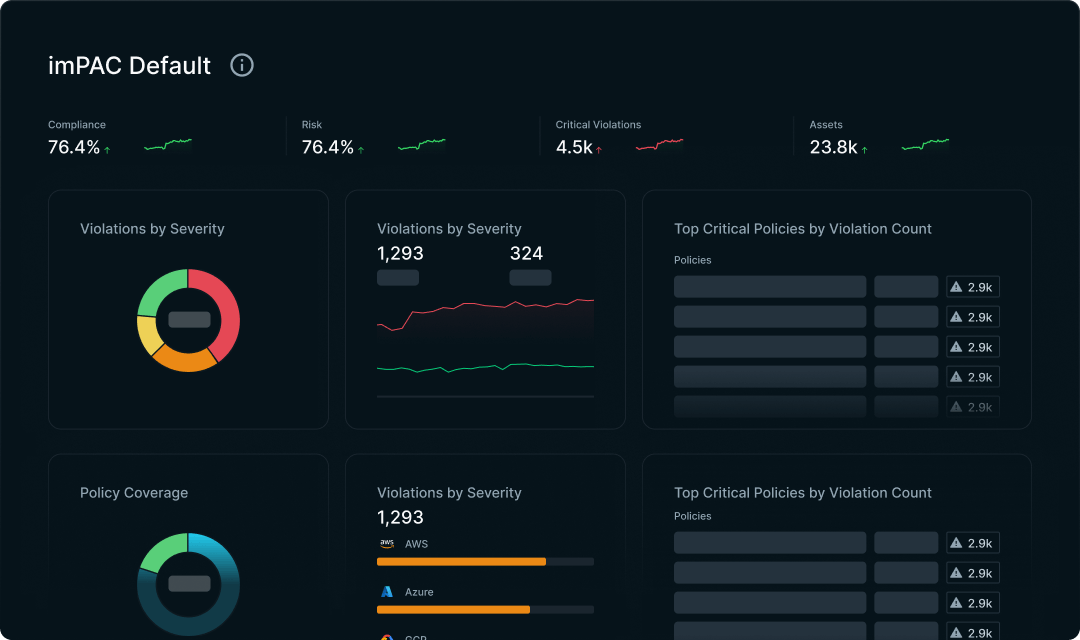The height and width of the screenshot is (640, 1080).
Task: Click the red up arrow beside 4.5k
Action: tap(599, 149)
